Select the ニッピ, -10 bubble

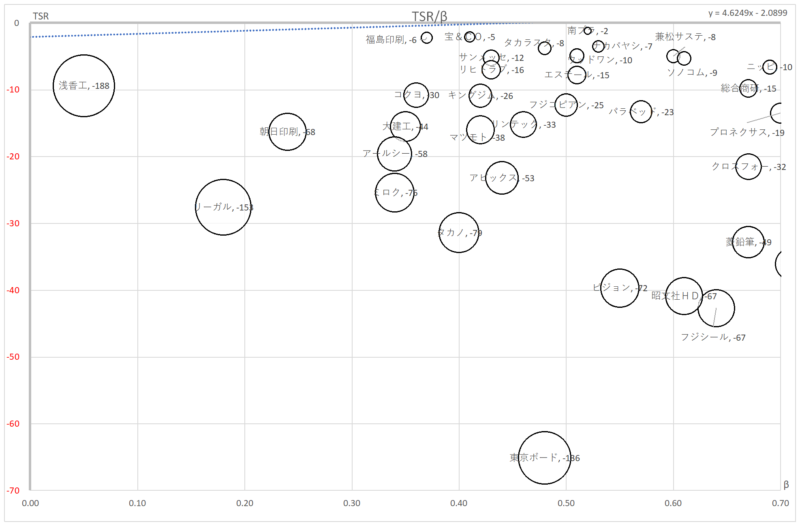point(769,67)
